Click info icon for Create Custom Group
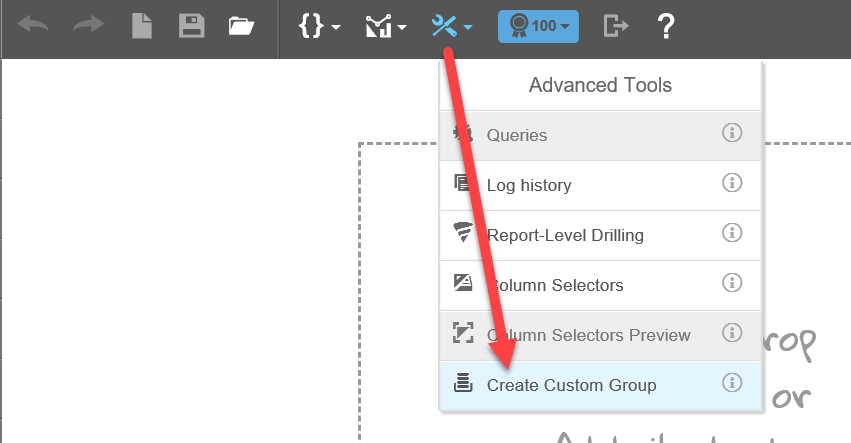This screenshot has width=851, height=443. coord(732,383)
